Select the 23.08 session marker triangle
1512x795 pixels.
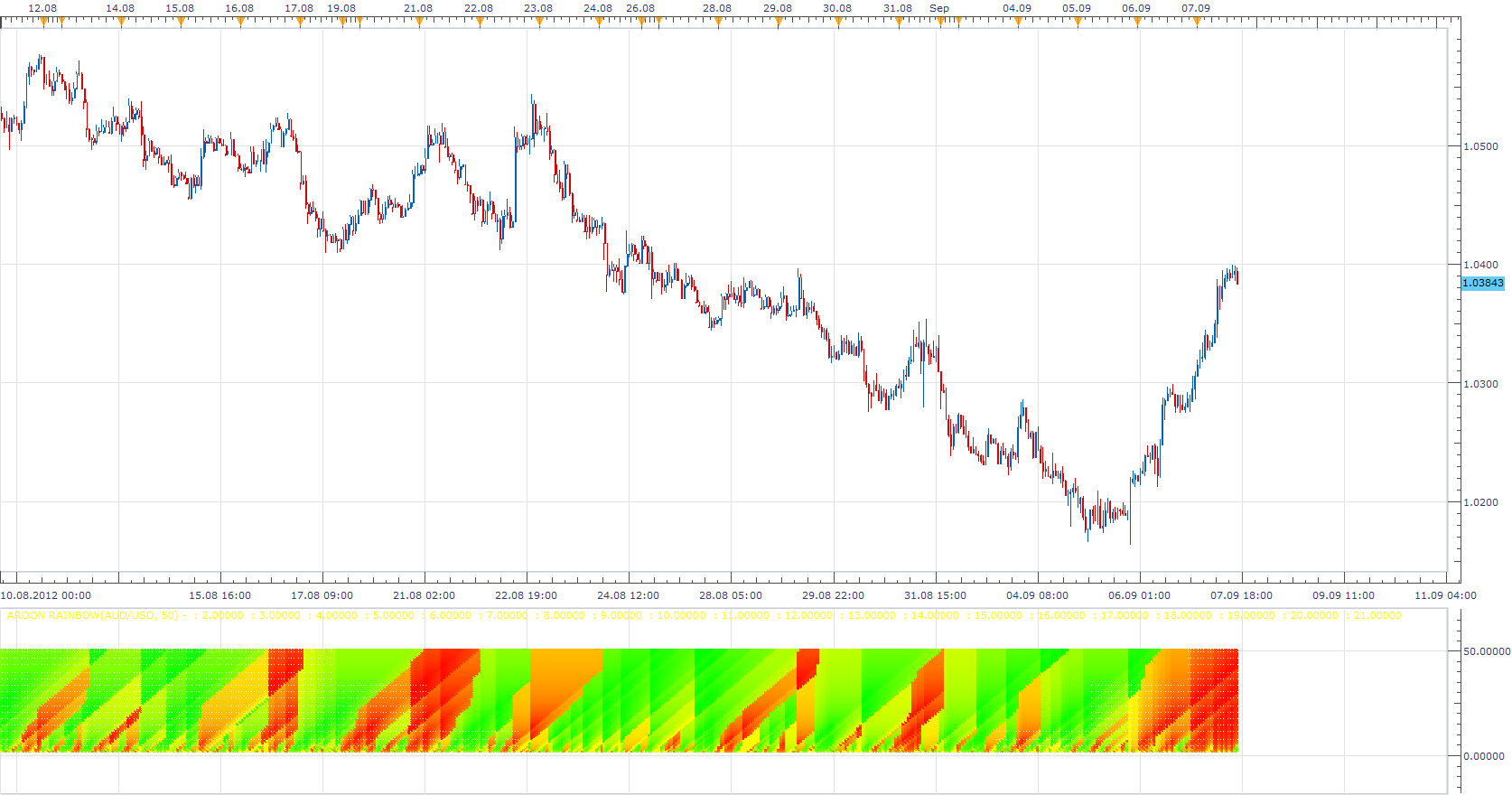point(539,22)
